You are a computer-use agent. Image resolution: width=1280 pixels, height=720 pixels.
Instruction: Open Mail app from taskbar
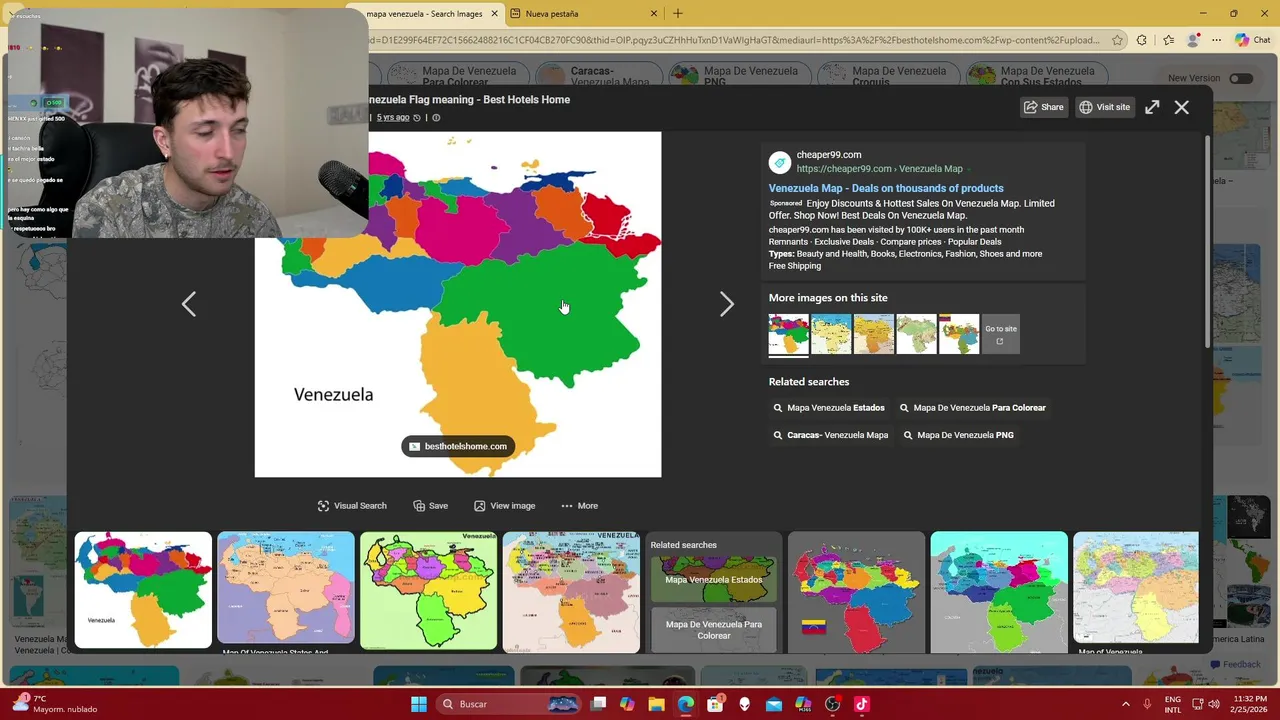click(774, 704)
